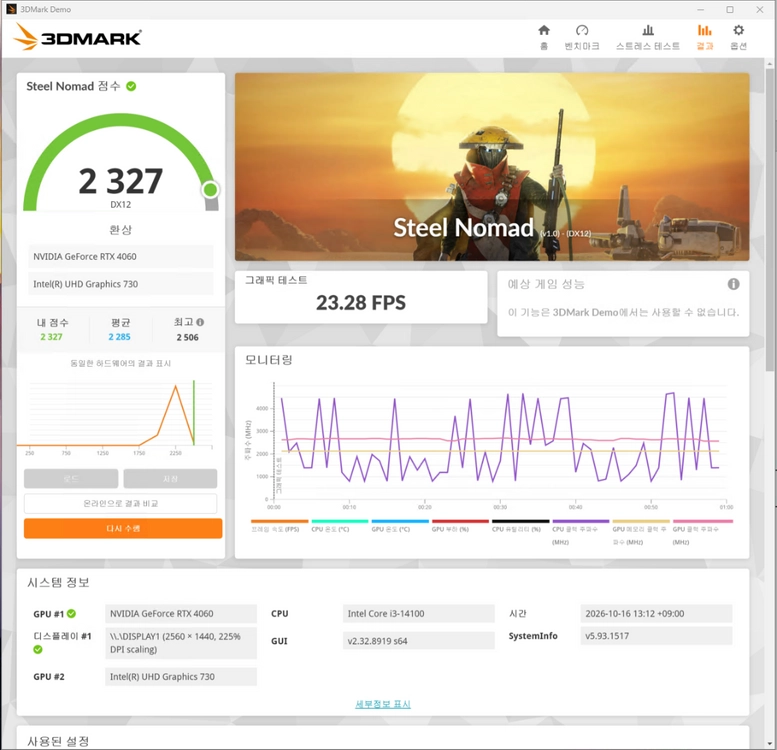
Task: Toggle the CPU 유틸리티 (%) black legend
Action: tap(521, 521)
